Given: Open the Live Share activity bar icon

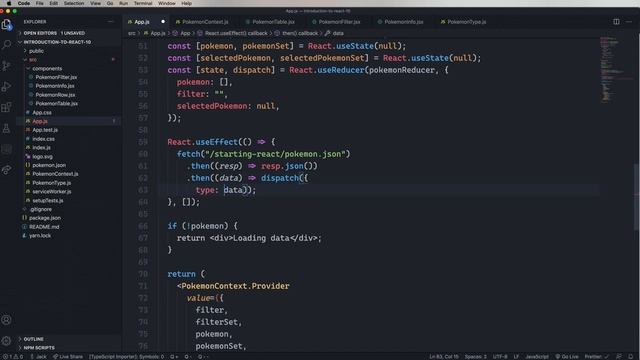Looking at the screenshot, I should [x=6, y=170].
